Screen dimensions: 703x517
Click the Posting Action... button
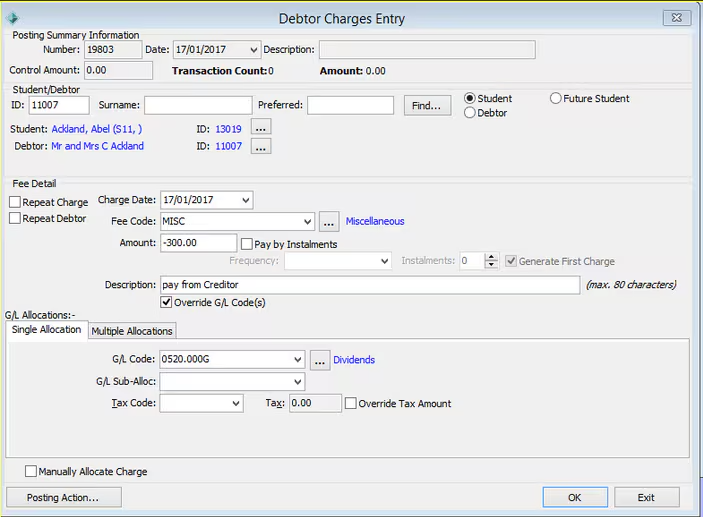(x=64, y=497)
